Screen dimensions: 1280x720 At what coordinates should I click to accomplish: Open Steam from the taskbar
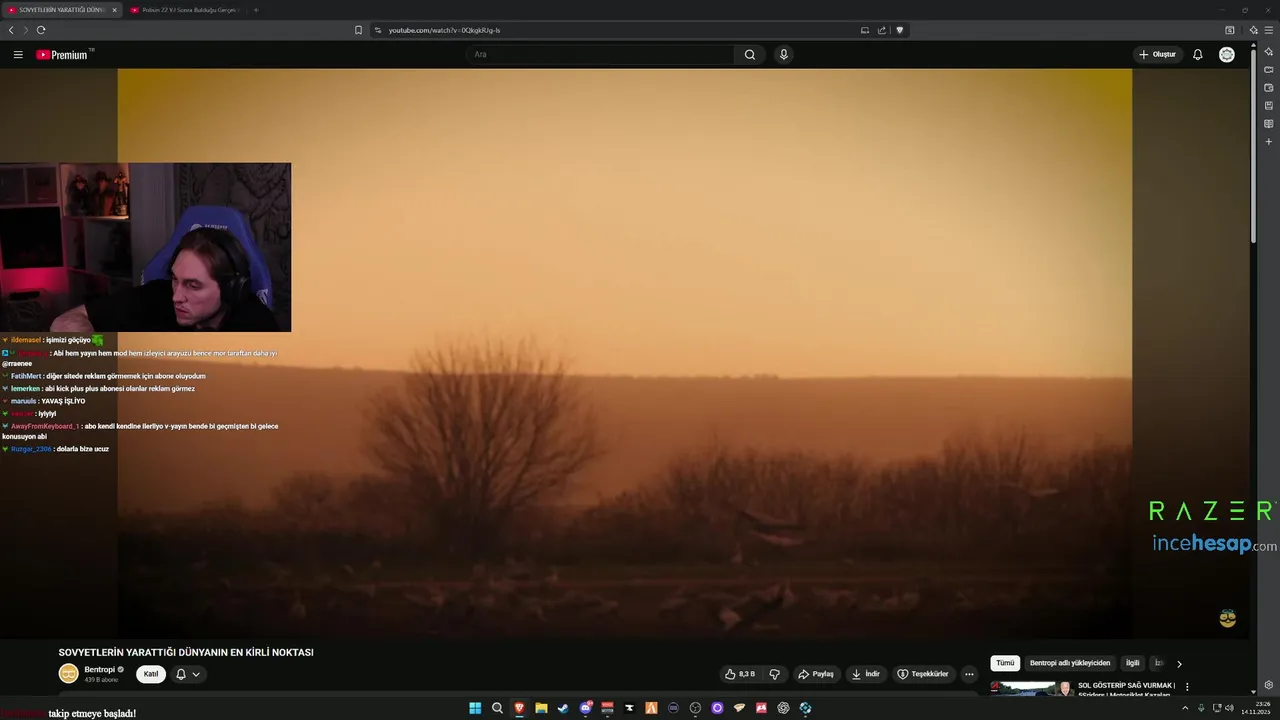tap(563, 708)
